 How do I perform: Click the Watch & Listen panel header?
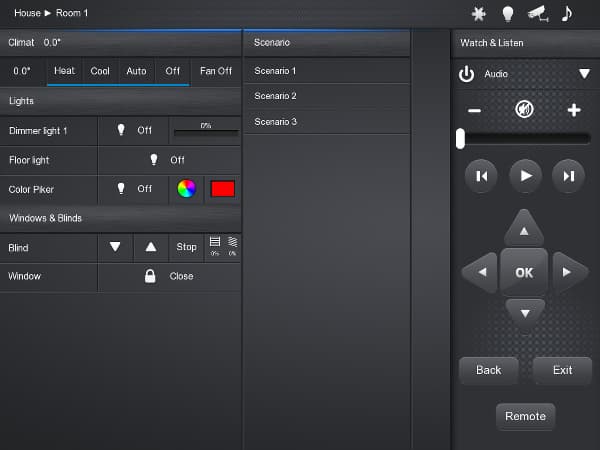526,43
